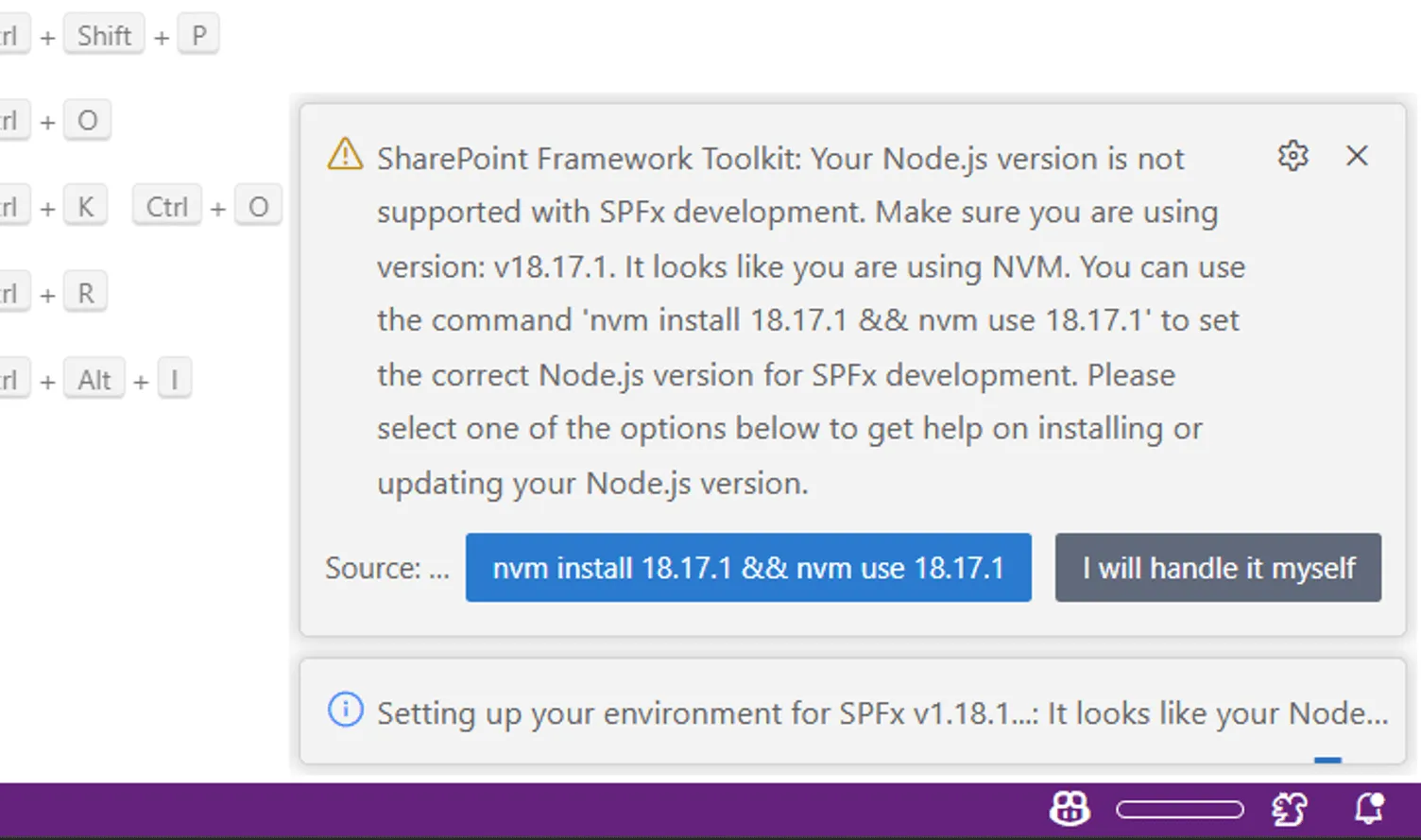Click the info icon on the SPFx setup notification
Screen dimensions: 1421x840
[344, 708]
